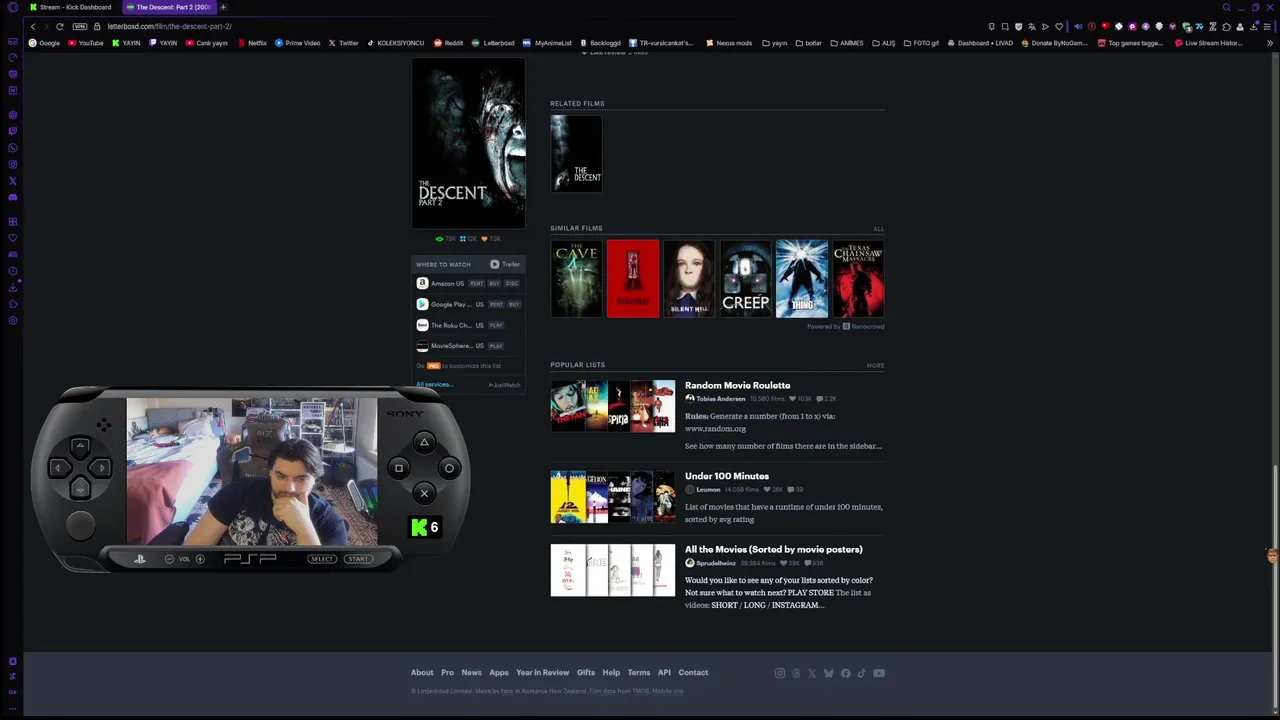Open the MyAnimeList bookmark
Viewport: 1280px width, 720px height.
coord(547,43)
